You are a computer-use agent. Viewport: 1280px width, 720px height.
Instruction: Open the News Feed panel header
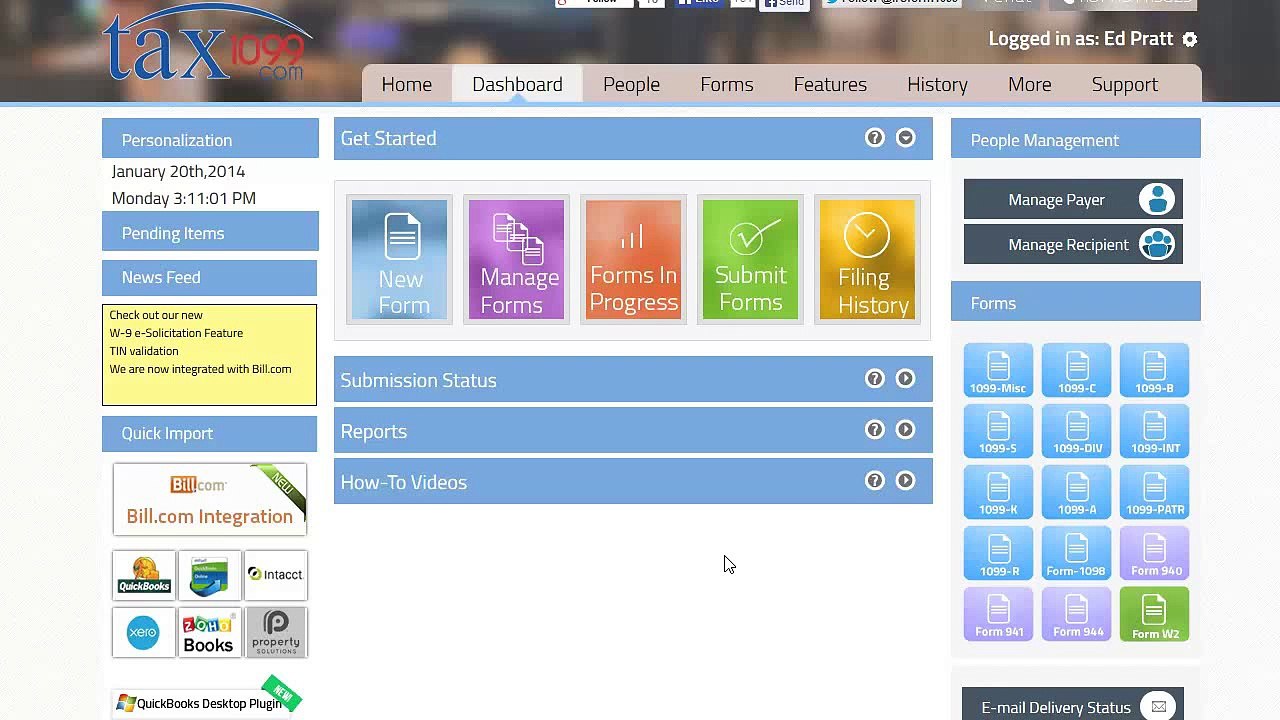click(210, 277)
